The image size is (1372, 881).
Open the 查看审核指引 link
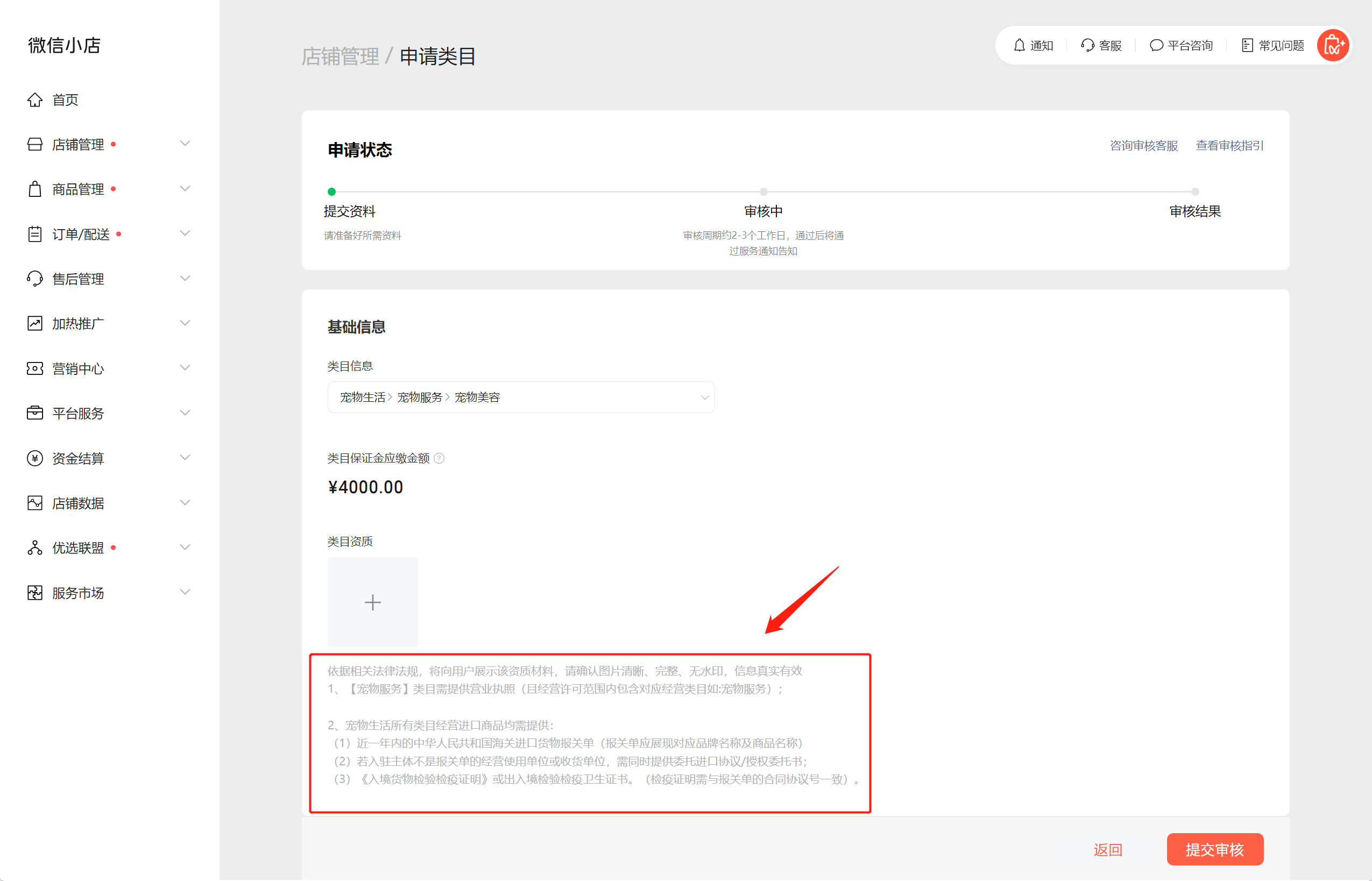(x=1229, y=146)
